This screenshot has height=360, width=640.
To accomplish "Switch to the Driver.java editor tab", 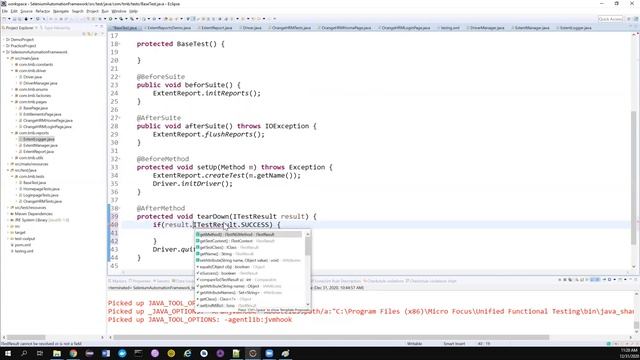I will click(x=251, y=28).
